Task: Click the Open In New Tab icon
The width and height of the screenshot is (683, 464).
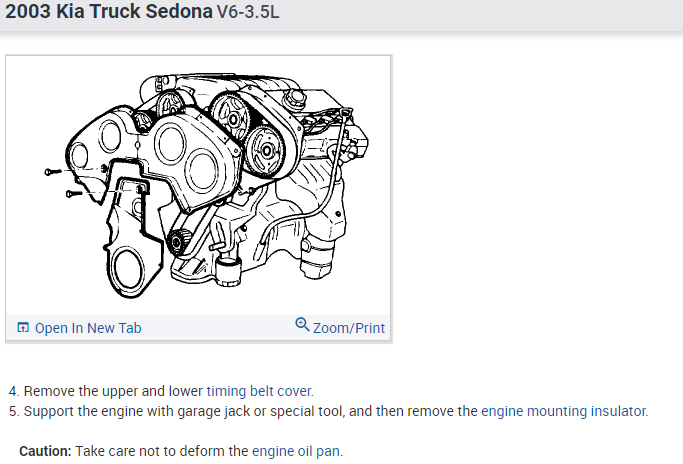Action: click(23, 328)
